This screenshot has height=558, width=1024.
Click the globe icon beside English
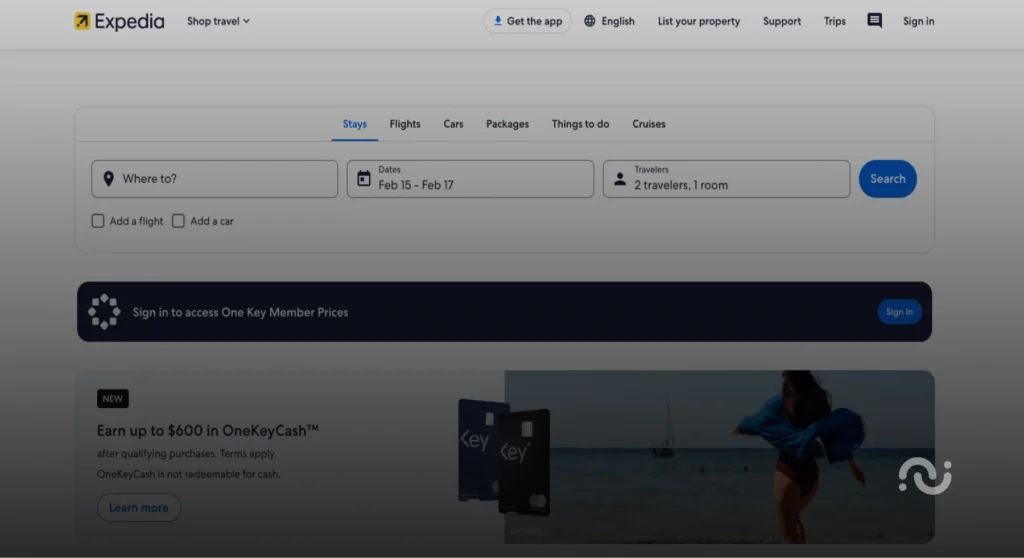coord(590,21)
